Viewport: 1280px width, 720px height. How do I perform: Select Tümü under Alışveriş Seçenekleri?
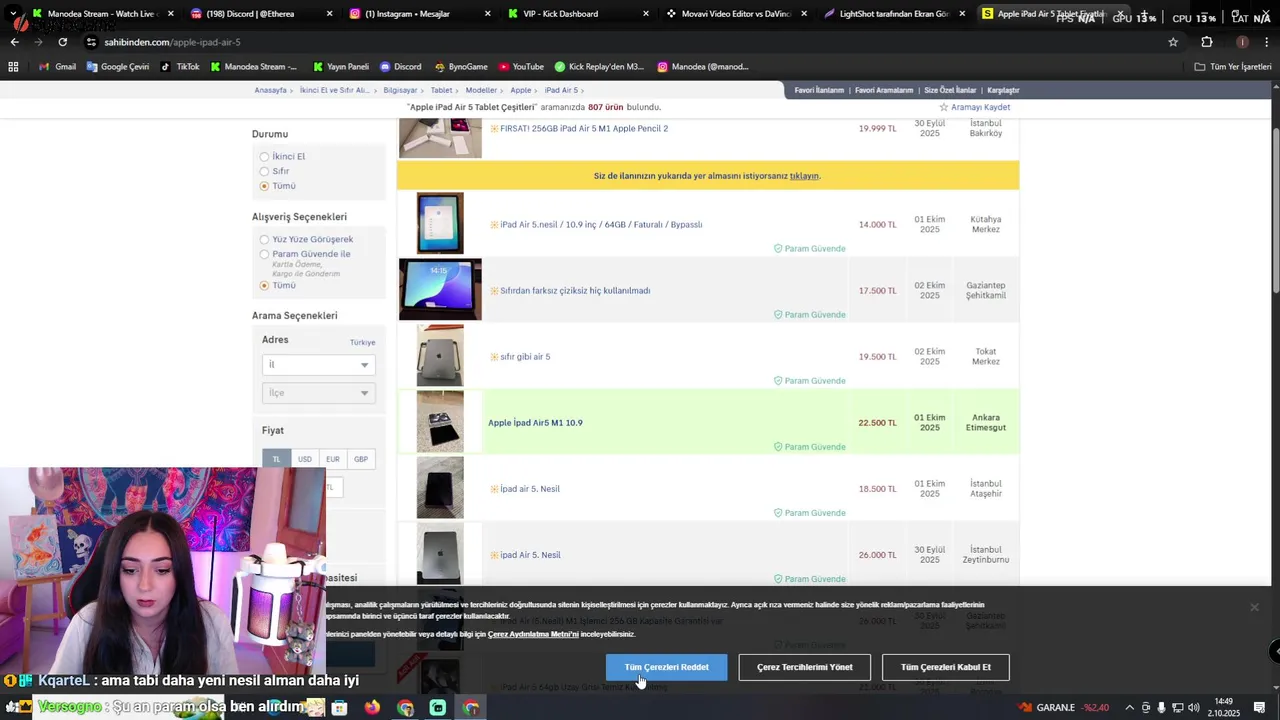click(x=264, y=286)
